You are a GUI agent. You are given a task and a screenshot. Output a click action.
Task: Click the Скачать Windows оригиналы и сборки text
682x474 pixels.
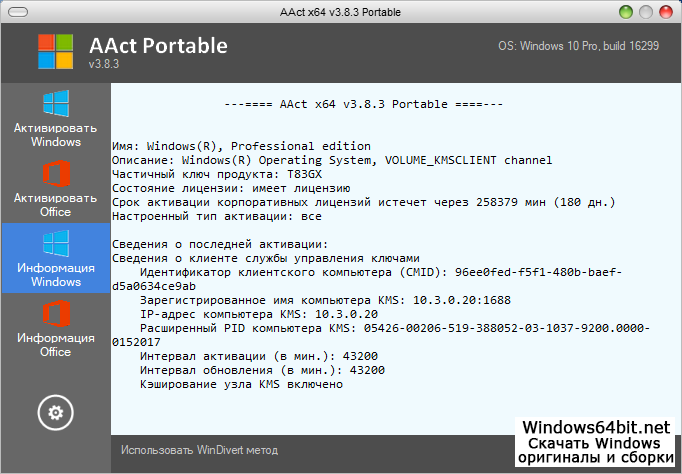tap(595, 451)
